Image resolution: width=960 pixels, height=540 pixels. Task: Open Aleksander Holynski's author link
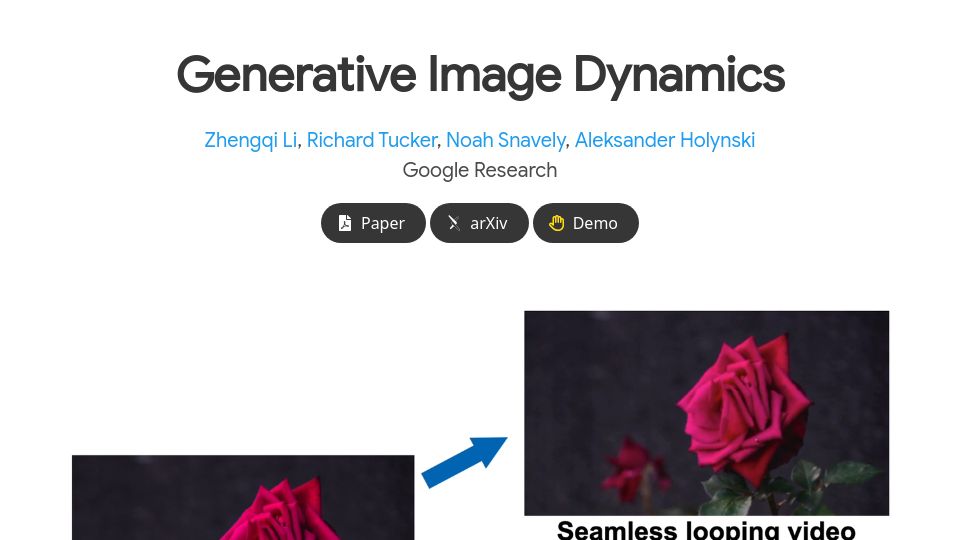665,140
